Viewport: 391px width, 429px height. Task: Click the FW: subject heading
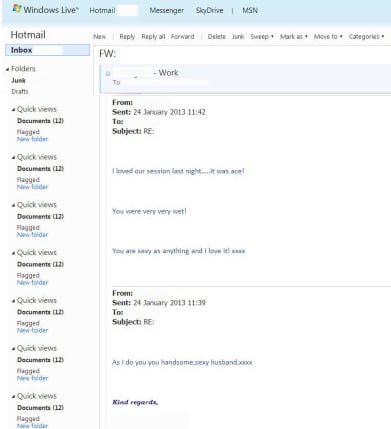click(x=107, y=54)
